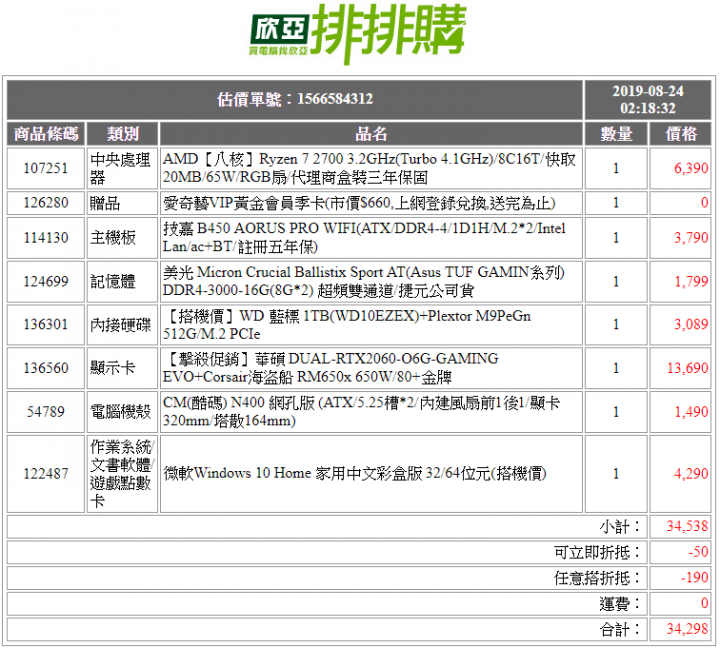The image size is (720, 648).
Task: Select barcode 124699
Action: coord(46,281)
